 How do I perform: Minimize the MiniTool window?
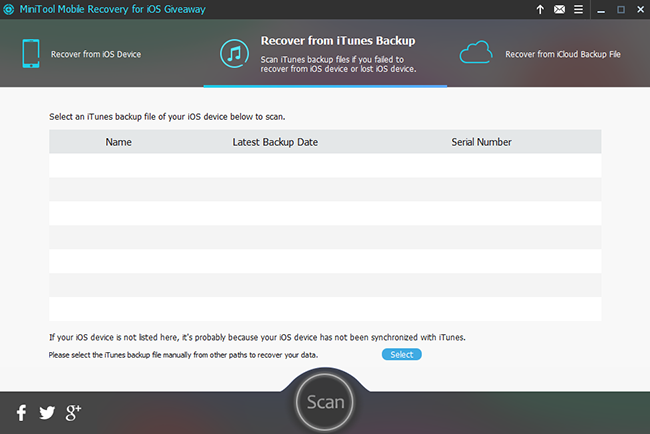pos(601,10)
